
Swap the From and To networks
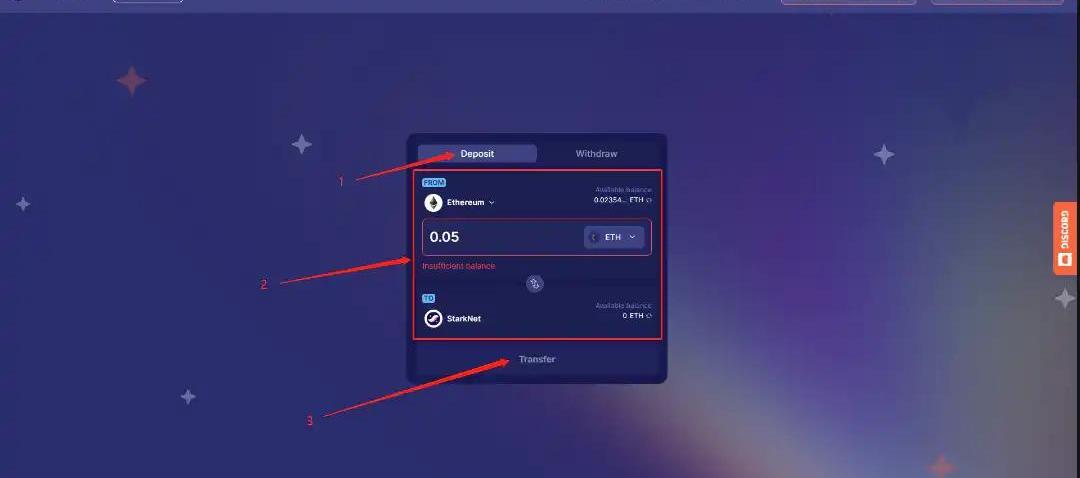click(535, 283)
